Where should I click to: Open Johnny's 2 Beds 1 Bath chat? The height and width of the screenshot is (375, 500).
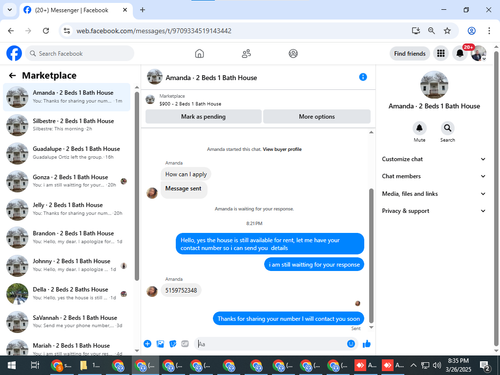[x=67, y=266]
